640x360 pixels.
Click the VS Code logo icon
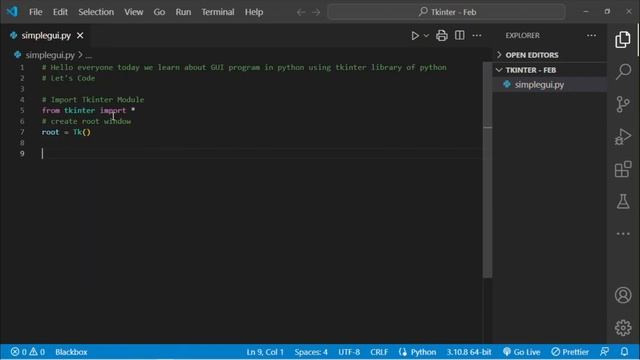(x=12, y=12)
